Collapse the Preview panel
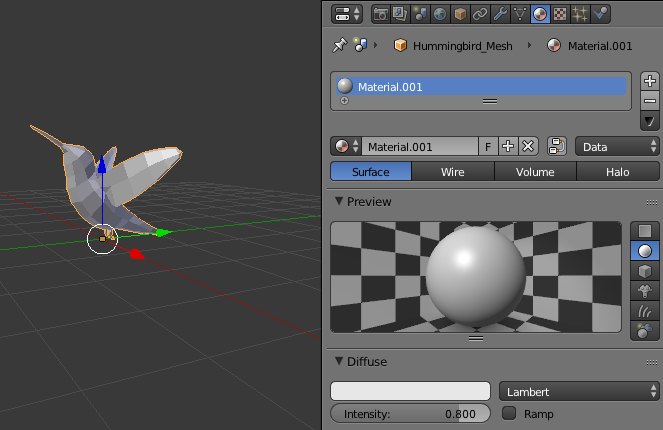The height and width of the screenshot is (430, 663). tap(339, 201)
